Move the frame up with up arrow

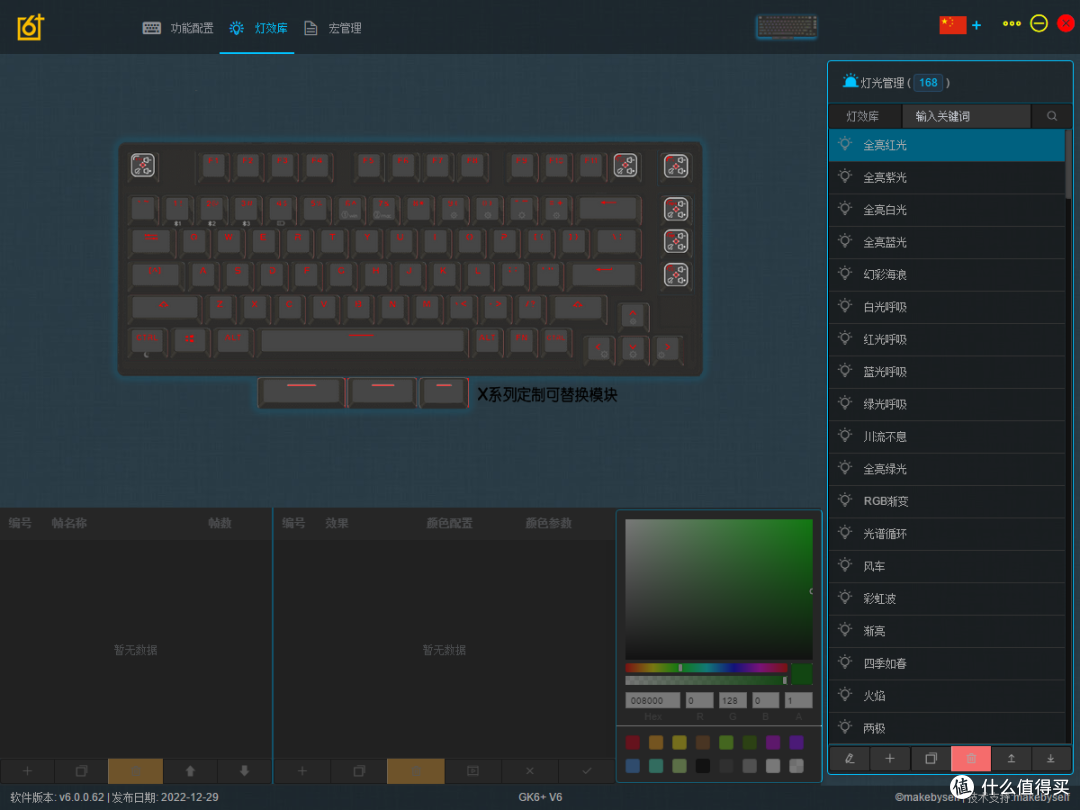pos(190,771)
